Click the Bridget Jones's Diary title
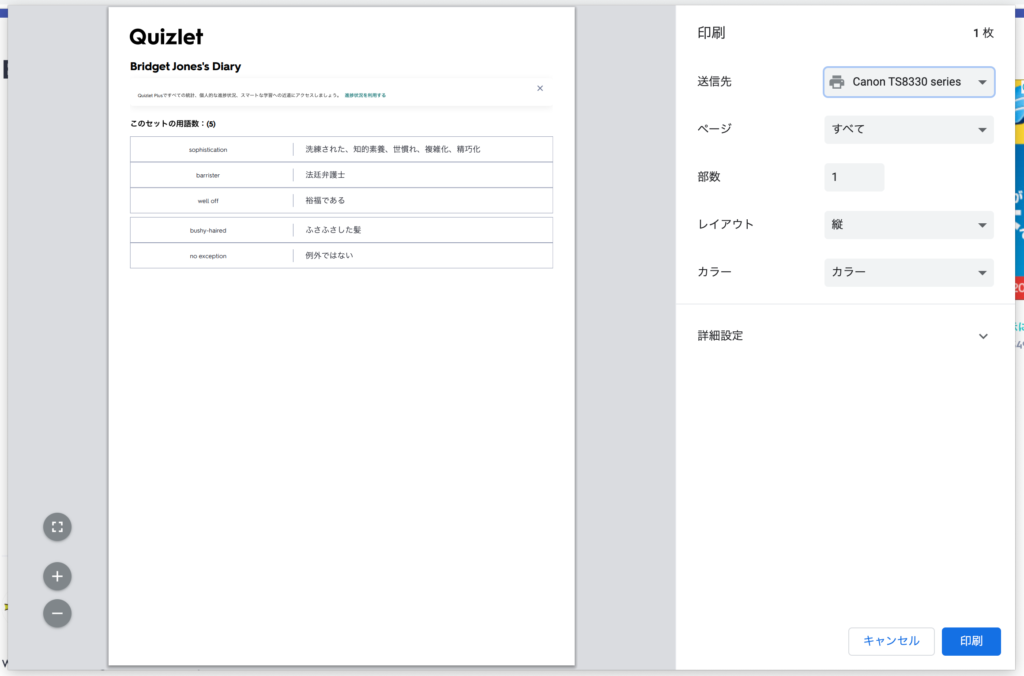The height and width of the screenshot is (676, 1024). coord(185,67)
